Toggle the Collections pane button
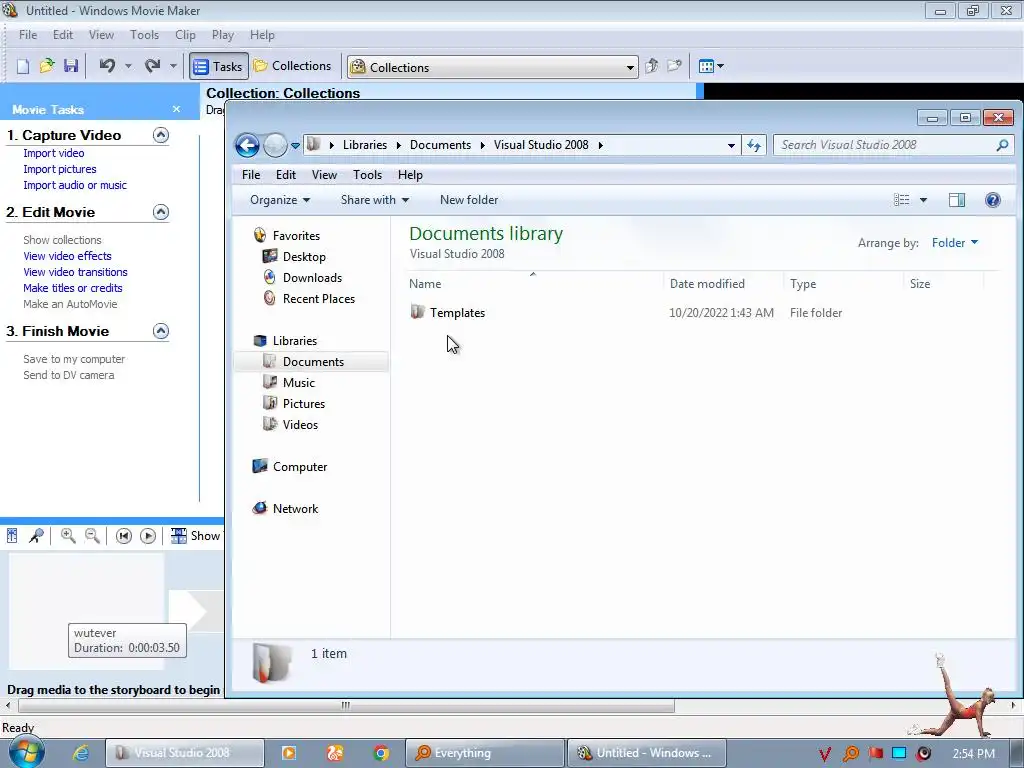The height and width of the screenshot is (768, 1024). pyautogui.click(x=293, y=66)
